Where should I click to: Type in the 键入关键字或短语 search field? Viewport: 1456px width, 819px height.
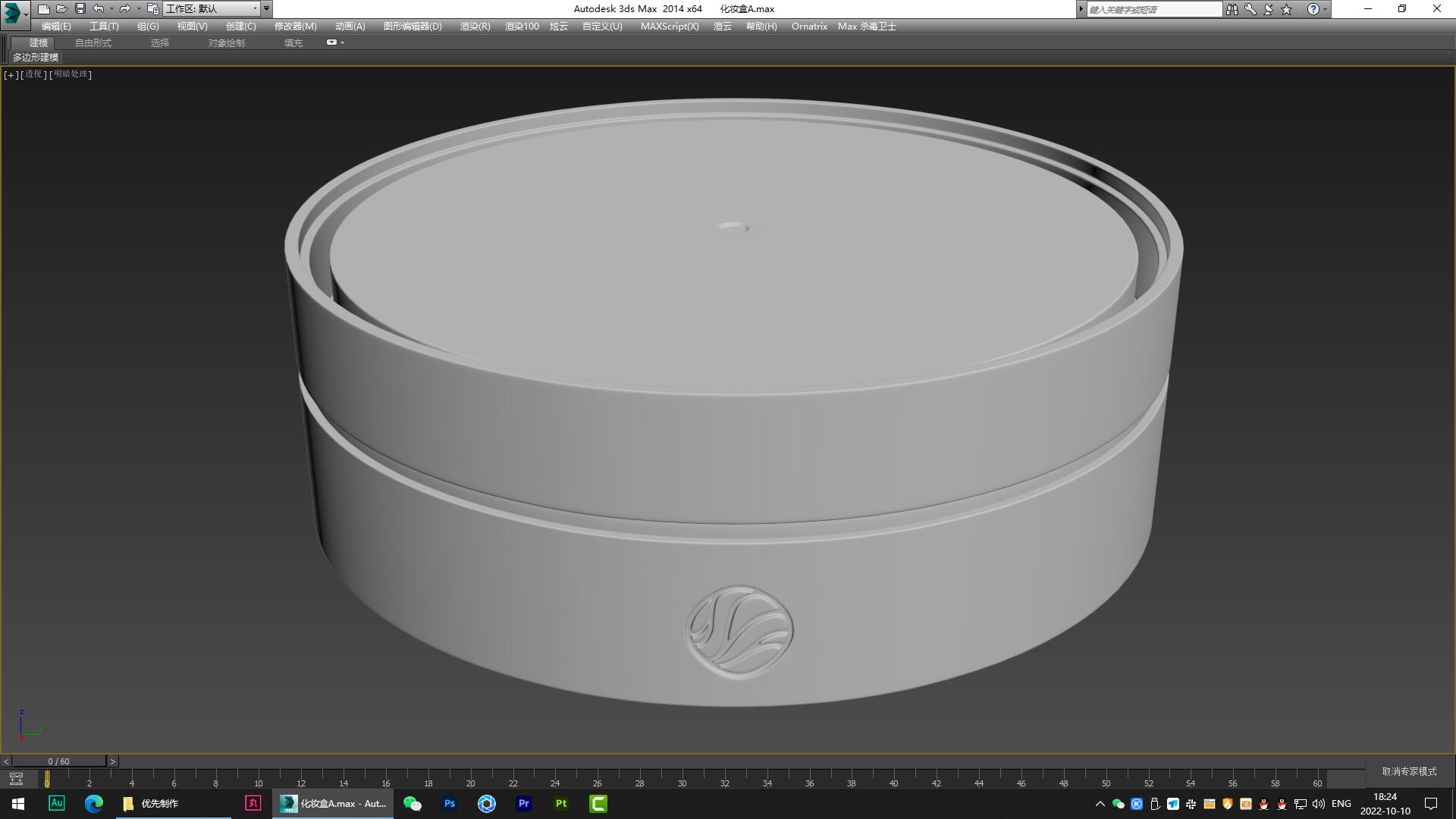tap(1153, 9)
